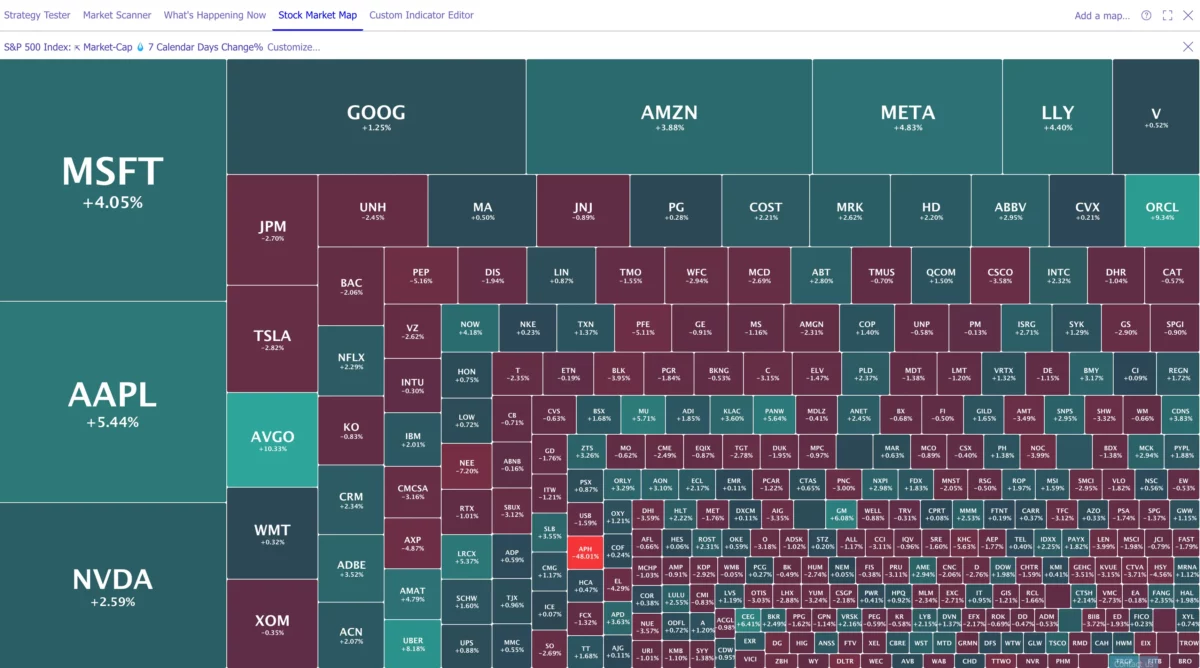
Task: View the NVDA tile details
Action: tap(112, 585)
